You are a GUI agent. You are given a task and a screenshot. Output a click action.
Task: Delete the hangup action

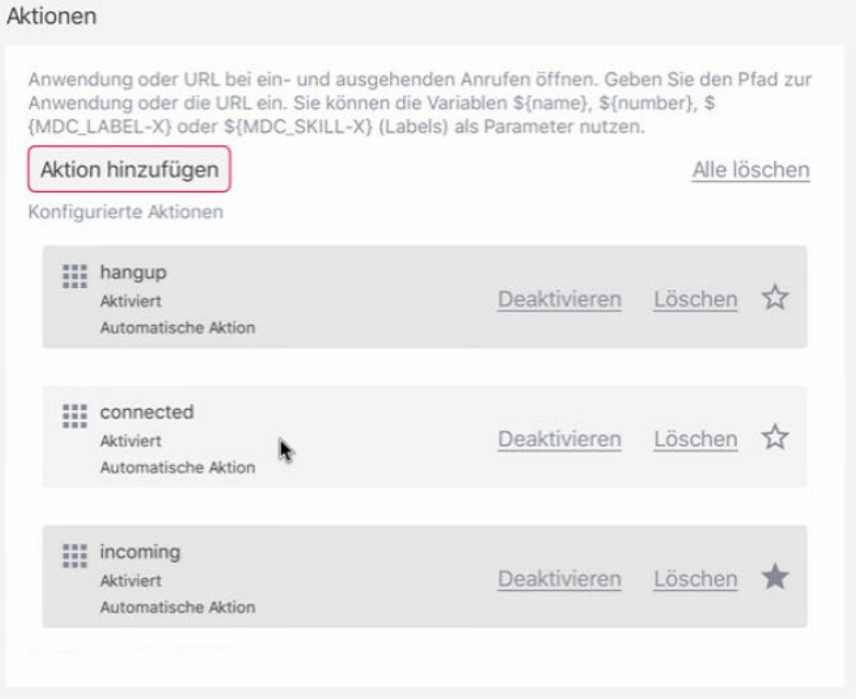coord(696,299)
